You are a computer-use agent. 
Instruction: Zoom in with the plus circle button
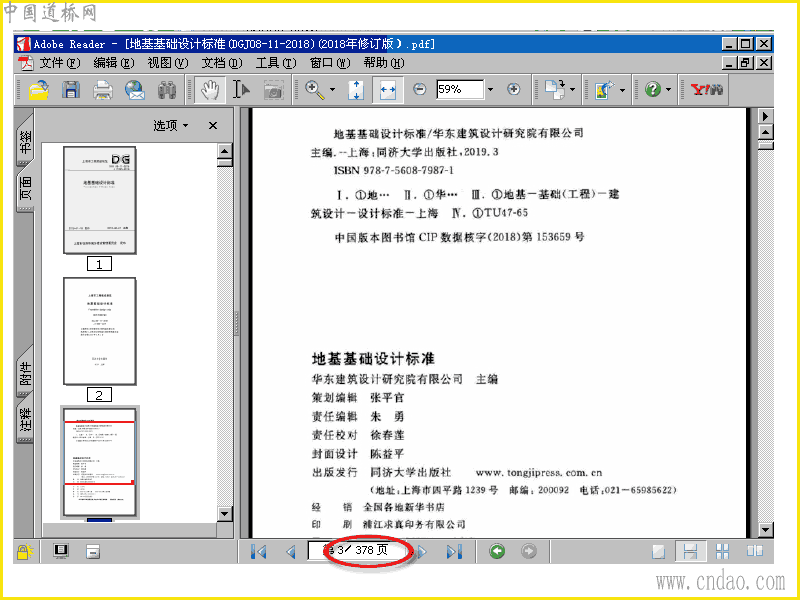click(x=513, y=90)
